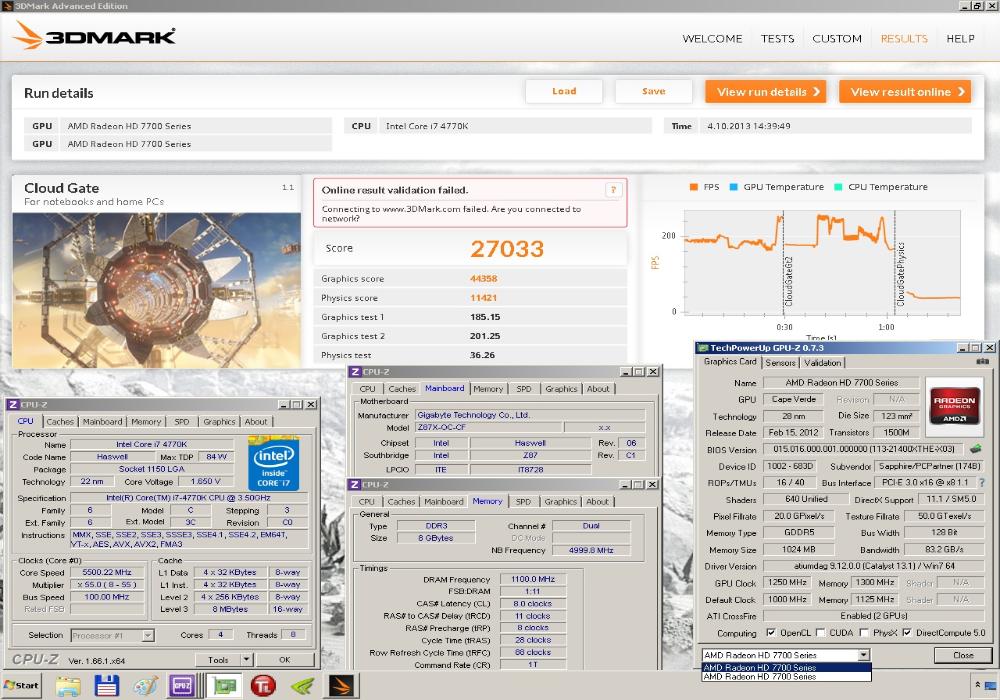Click the question mark help icon in validation box
The image size is (1000, 700).
click(x=613, y=190)
